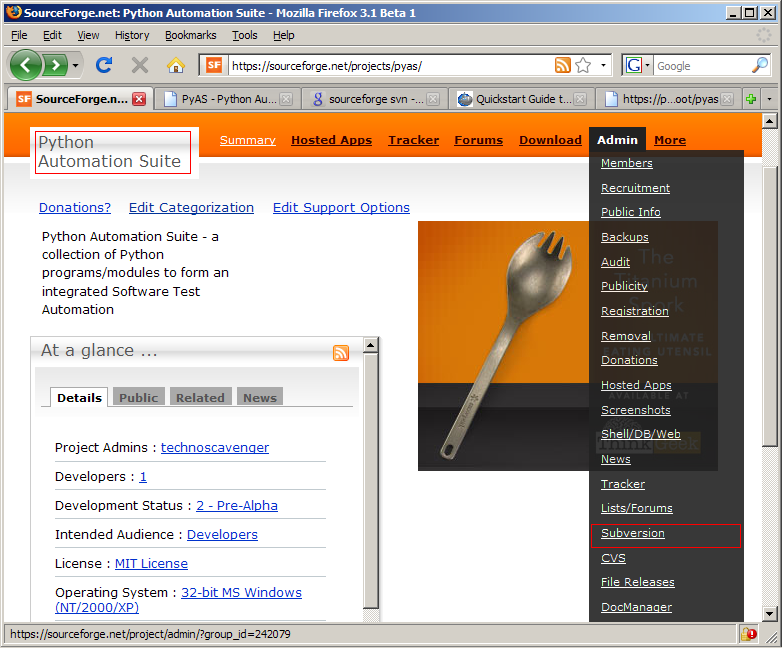Click the Google search engine icon
The image size is (782, 648).
(634, 65)
